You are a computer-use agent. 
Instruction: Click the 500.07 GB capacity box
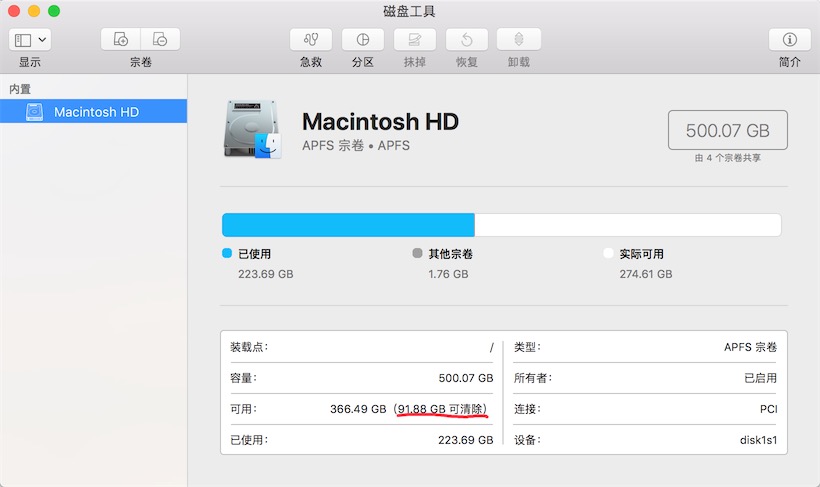tap(727, 130)
